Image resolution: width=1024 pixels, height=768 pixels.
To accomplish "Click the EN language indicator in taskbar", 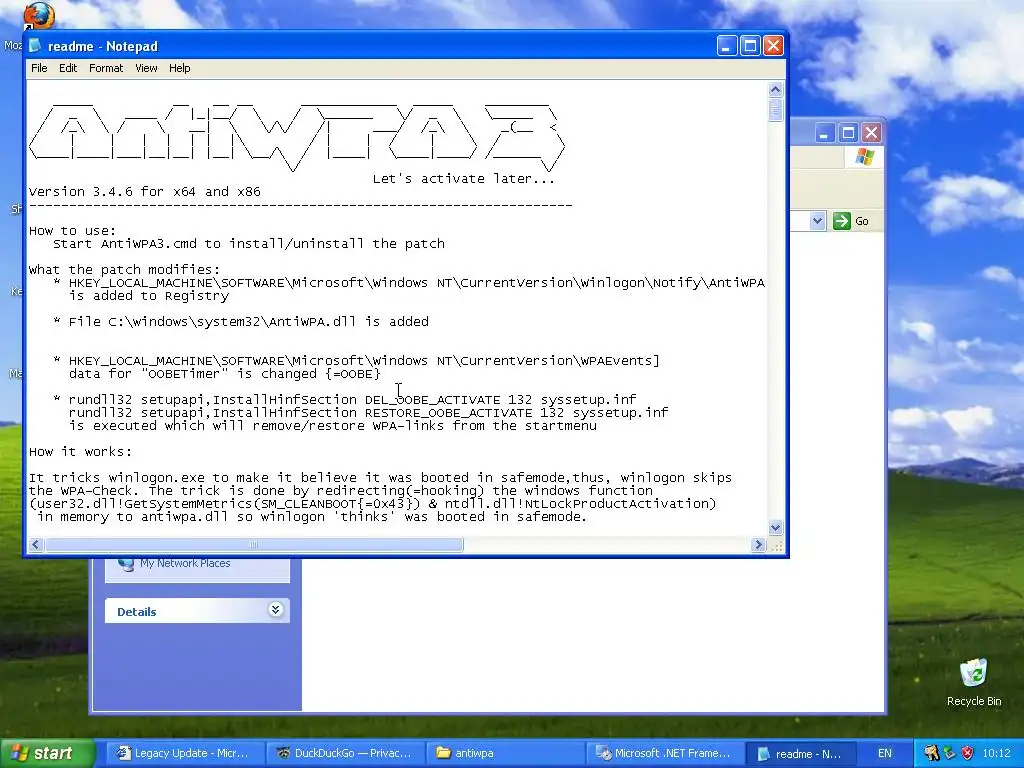I will pyautogui.click(x=884, y=754).
